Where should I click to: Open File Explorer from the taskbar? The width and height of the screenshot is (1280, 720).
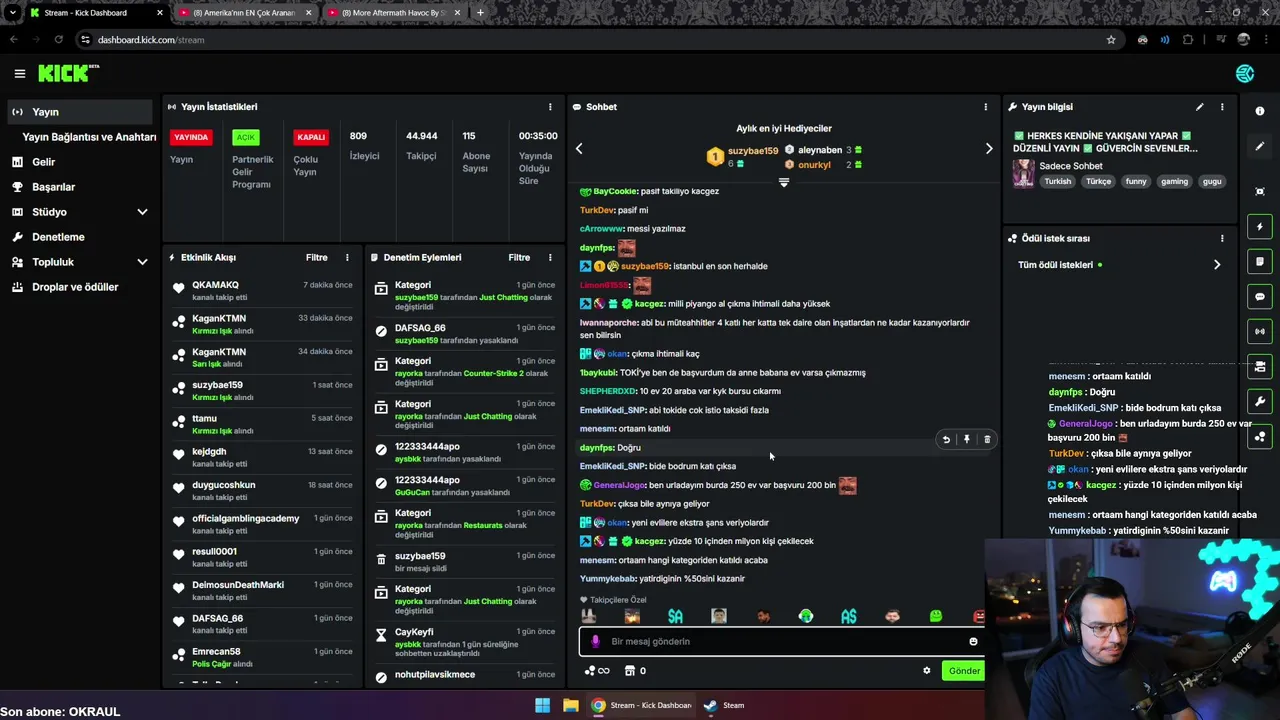point(570,705)
